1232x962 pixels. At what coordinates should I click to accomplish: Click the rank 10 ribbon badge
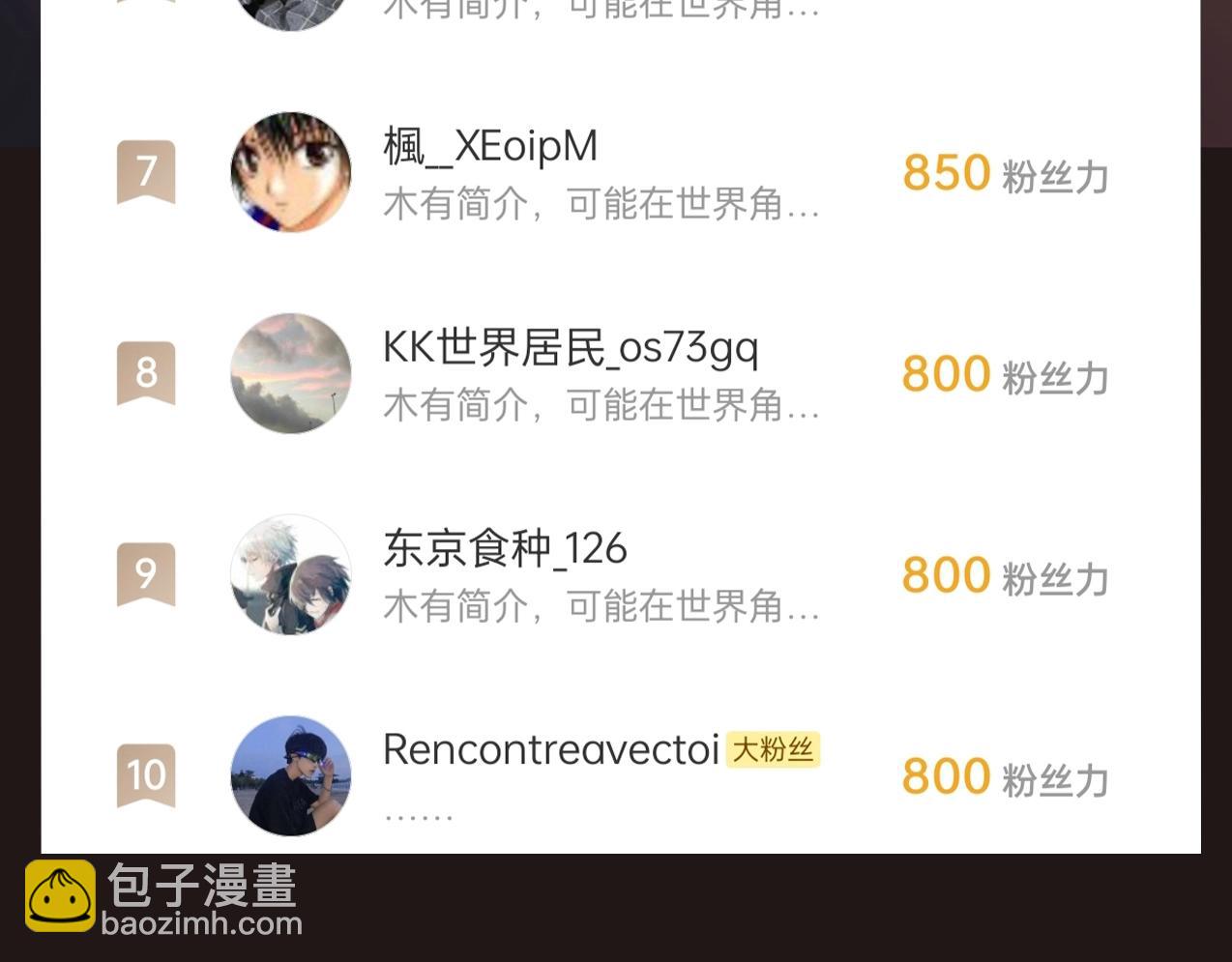pos(146,775)
